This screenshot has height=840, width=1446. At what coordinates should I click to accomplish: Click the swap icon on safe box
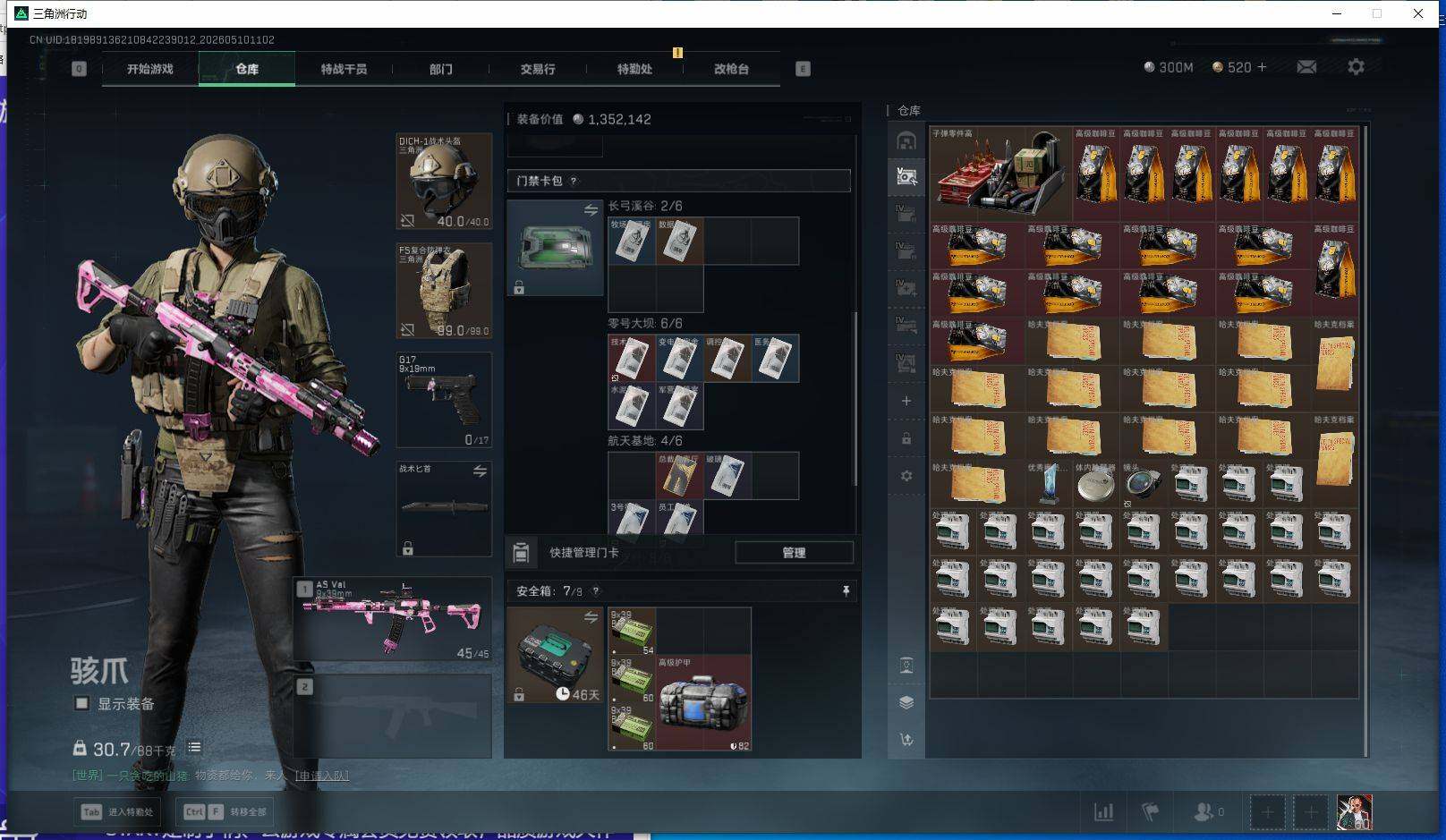[591, 617]
